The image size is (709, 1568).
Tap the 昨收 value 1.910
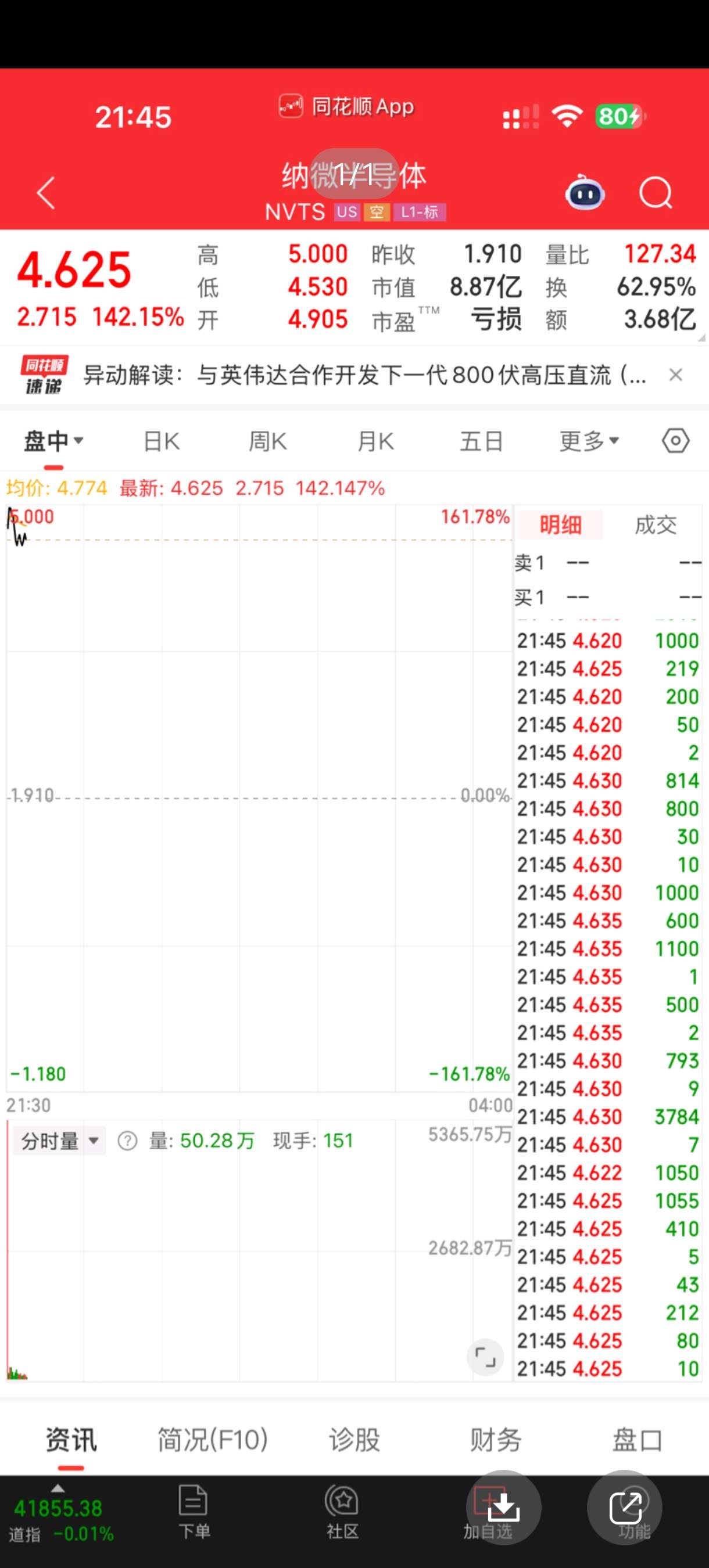click(x=493, y=254)
